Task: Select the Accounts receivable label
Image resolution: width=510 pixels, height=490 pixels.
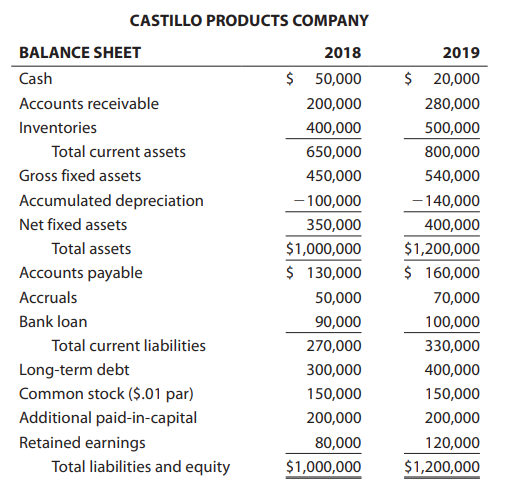Action: pos(89,104)
